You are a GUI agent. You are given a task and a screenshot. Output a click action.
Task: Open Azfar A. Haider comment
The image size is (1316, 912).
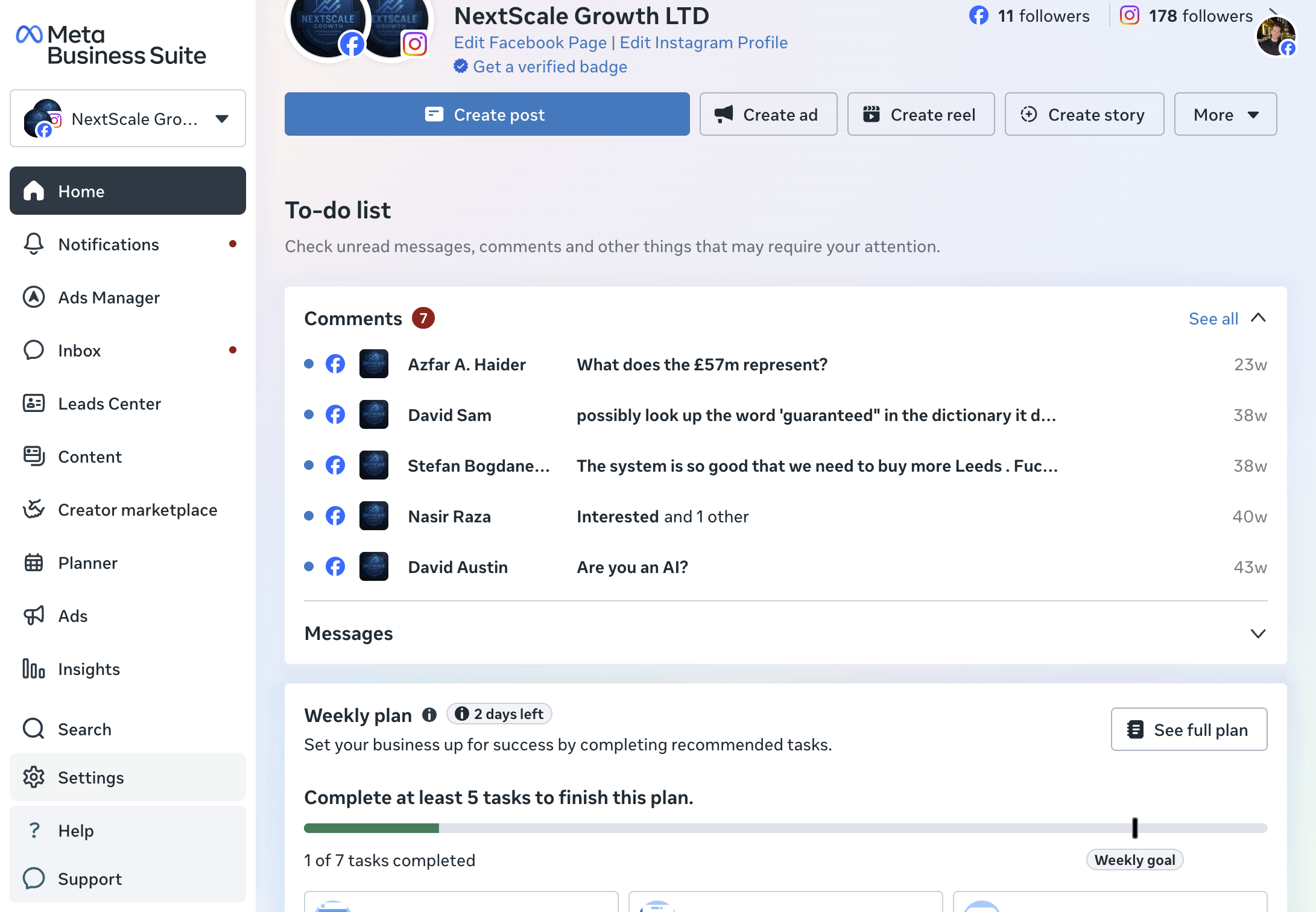pyautogui.click(x=786, y=364)
